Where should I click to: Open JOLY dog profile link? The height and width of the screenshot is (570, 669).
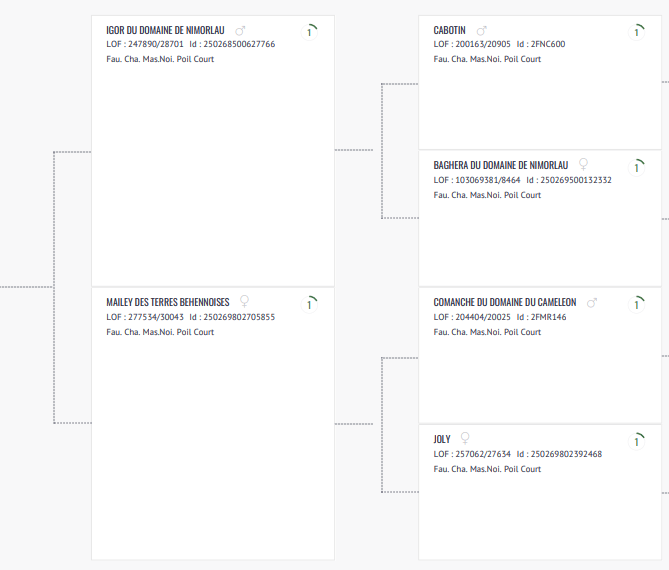tap(442, 439)
